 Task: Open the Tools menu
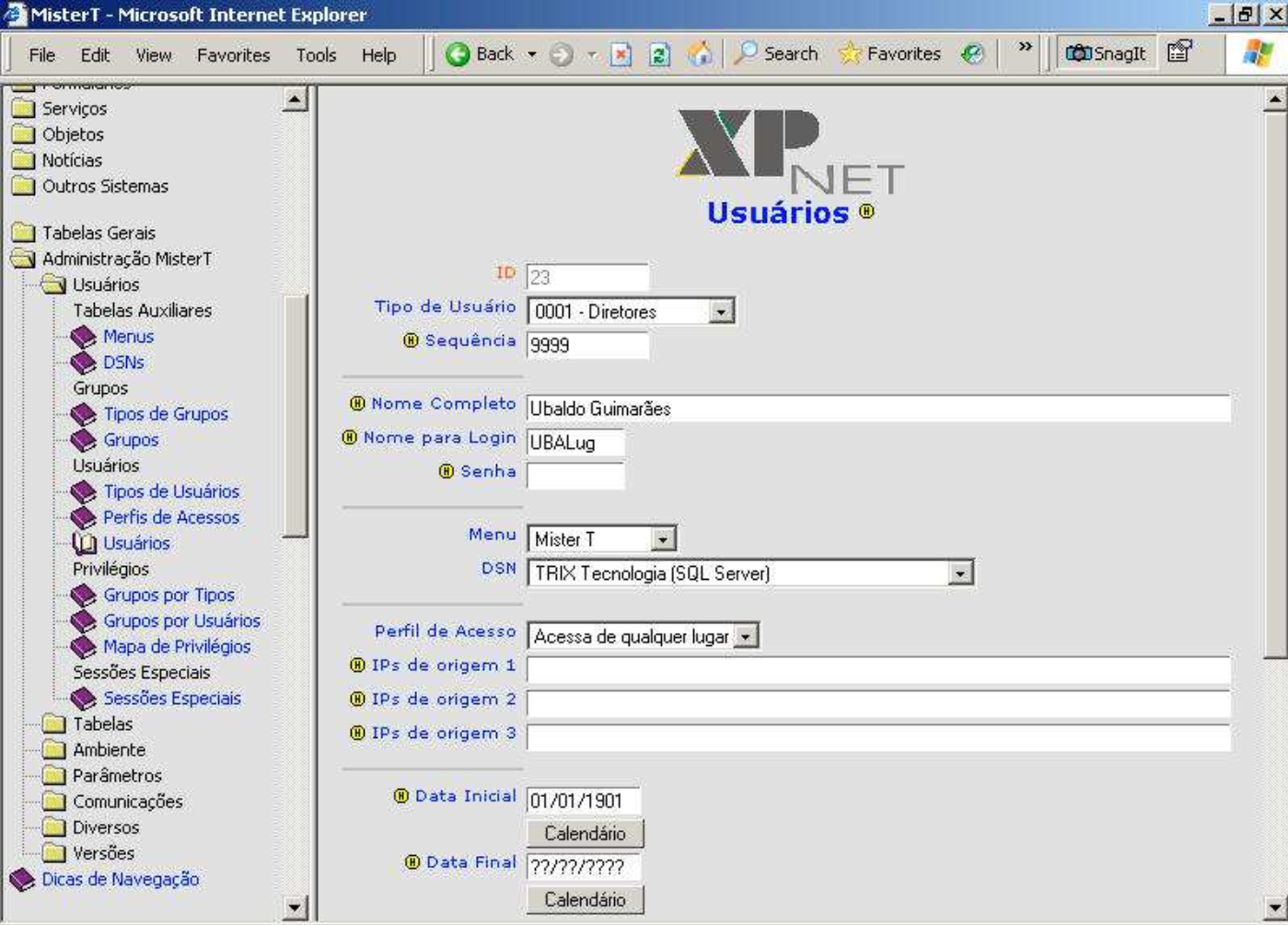click(x=316, y=55)
